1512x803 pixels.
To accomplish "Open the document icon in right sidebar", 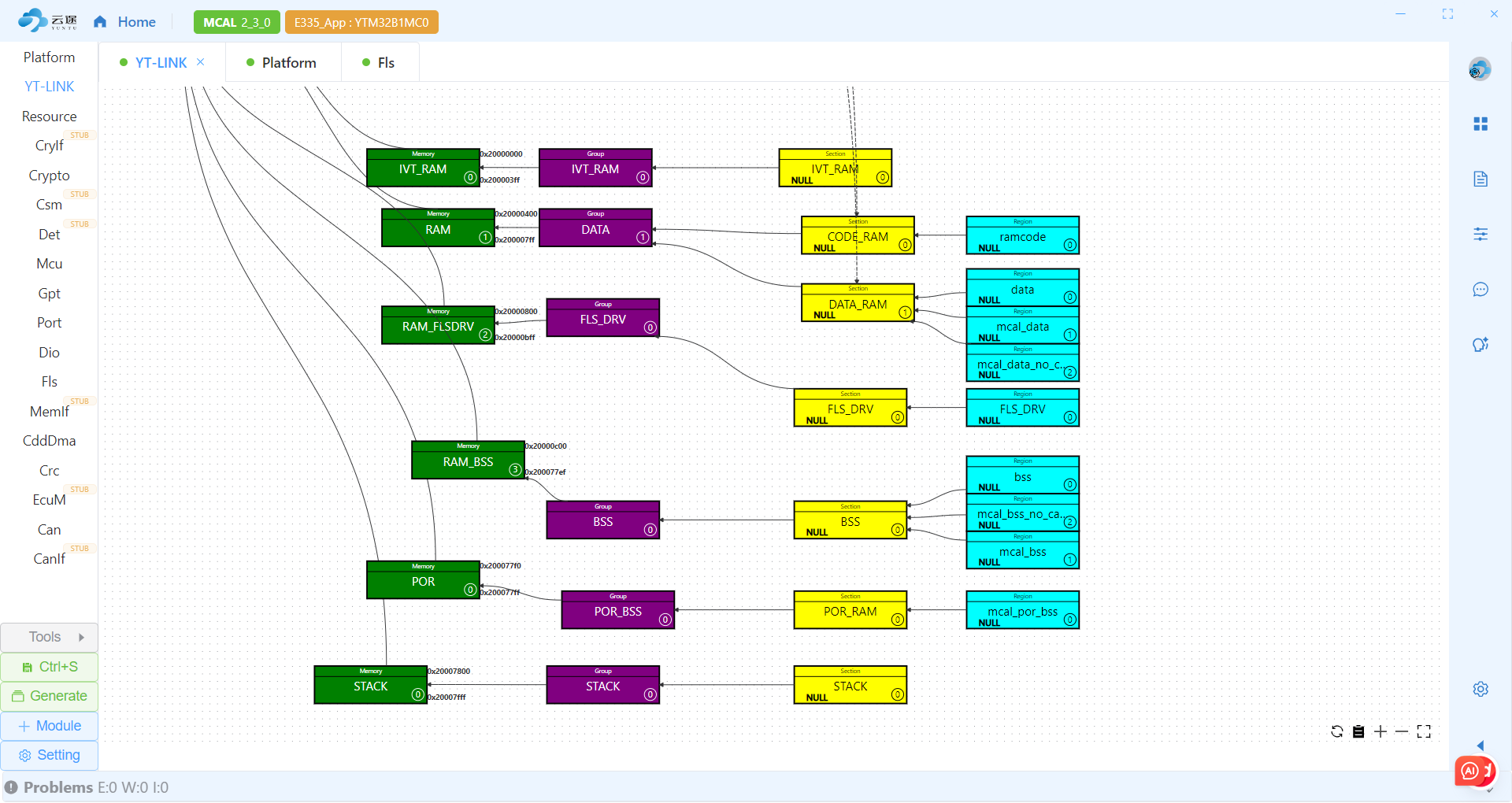I will pyautogui.click(x=1480, y=179).
